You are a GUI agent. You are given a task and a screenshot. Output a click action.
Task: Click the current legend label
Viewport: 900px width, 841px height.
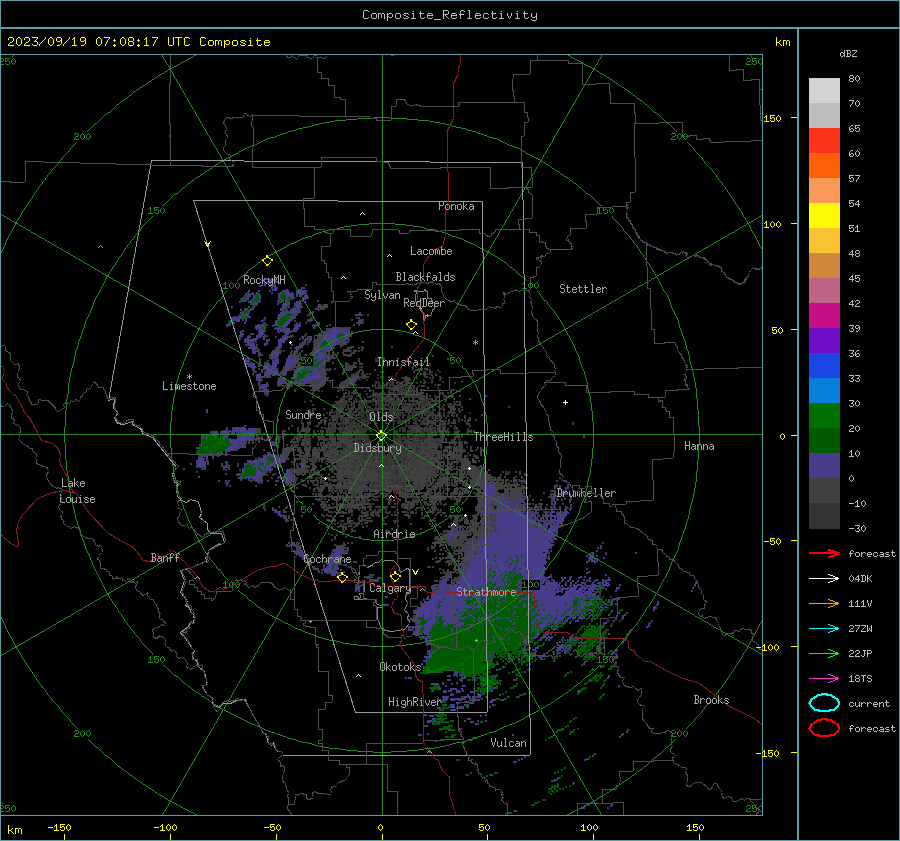pos(869,704)
